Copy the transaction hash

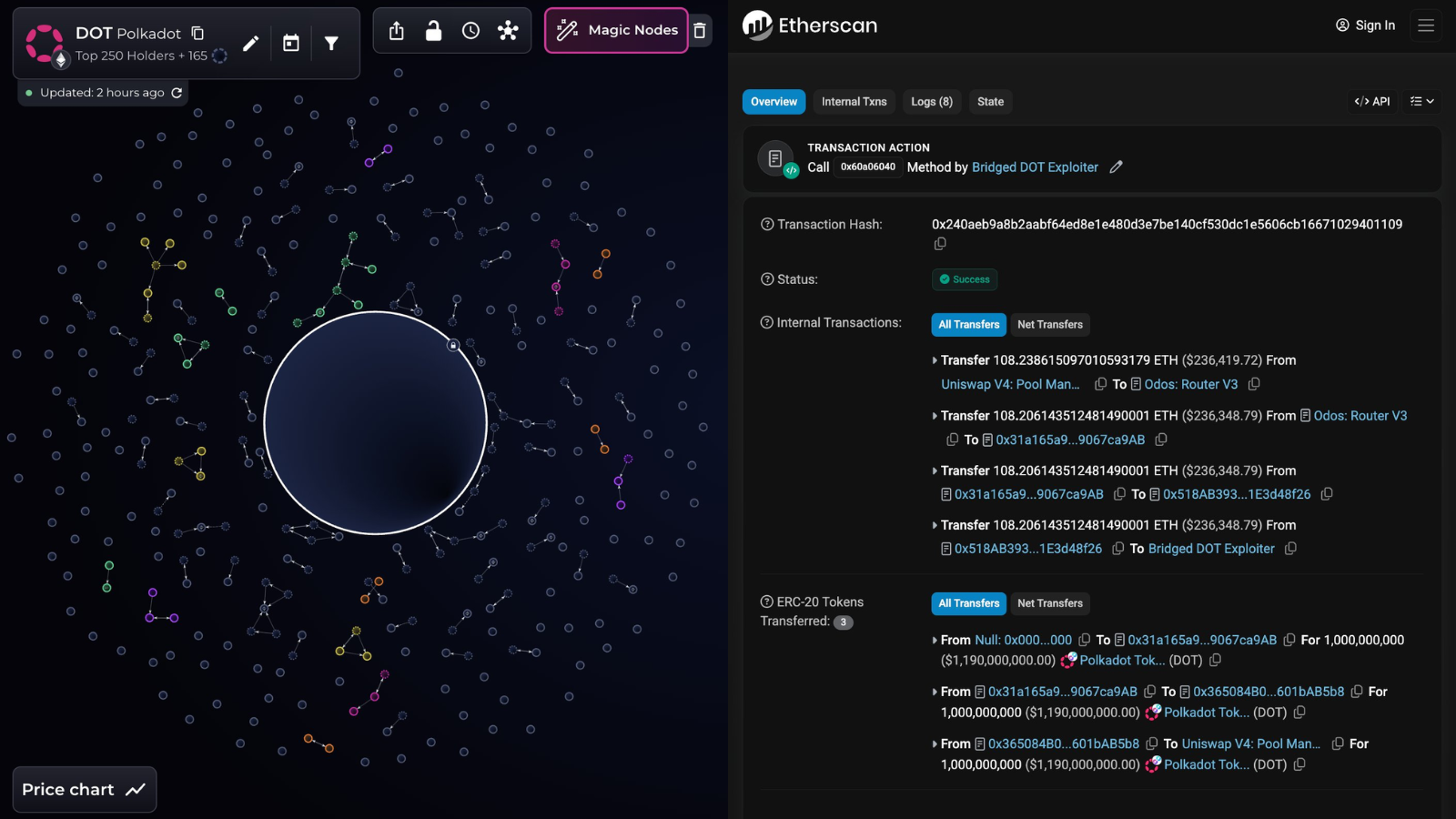pyautogui.click(x=940, y=244)
